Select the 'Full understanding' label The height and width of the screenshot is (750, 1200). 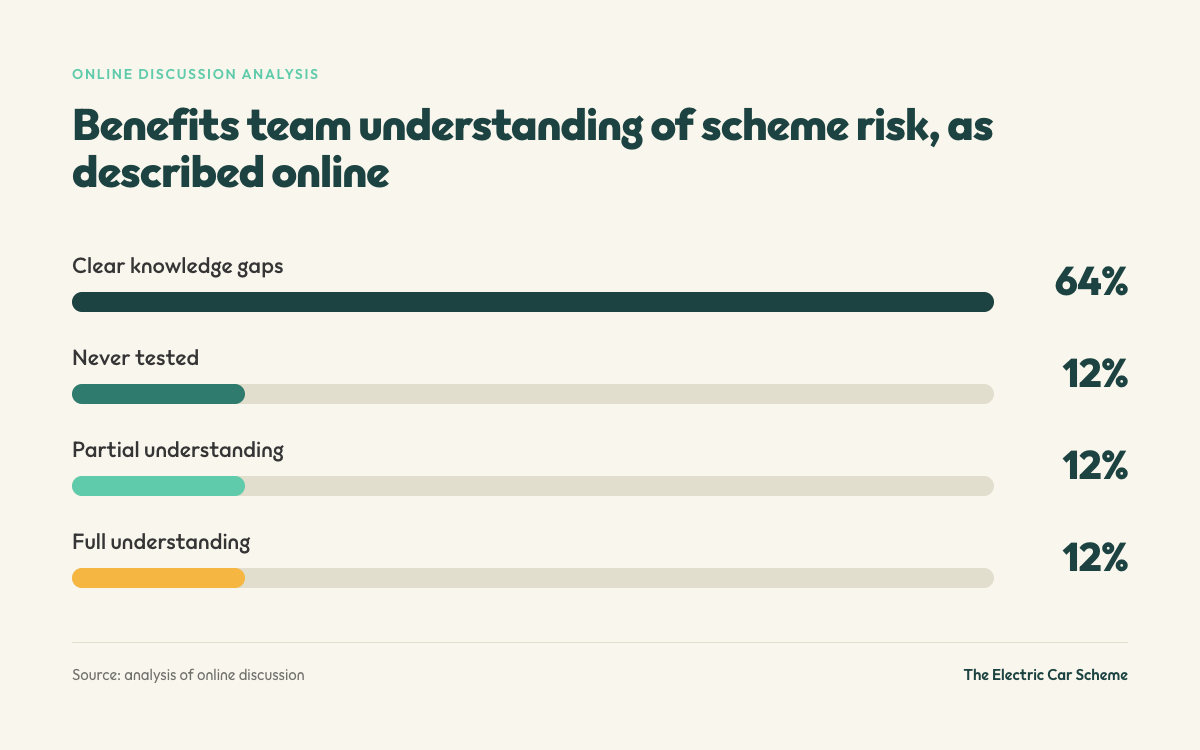click(161, 542)
